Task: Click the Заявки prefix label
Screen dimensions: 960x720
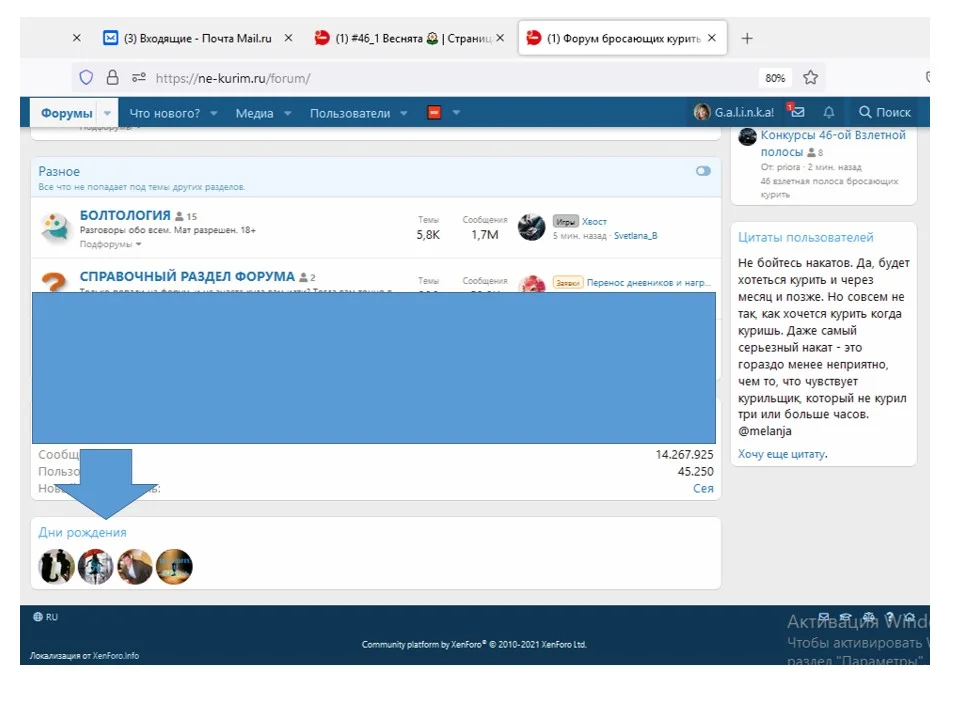Action: 568,283
